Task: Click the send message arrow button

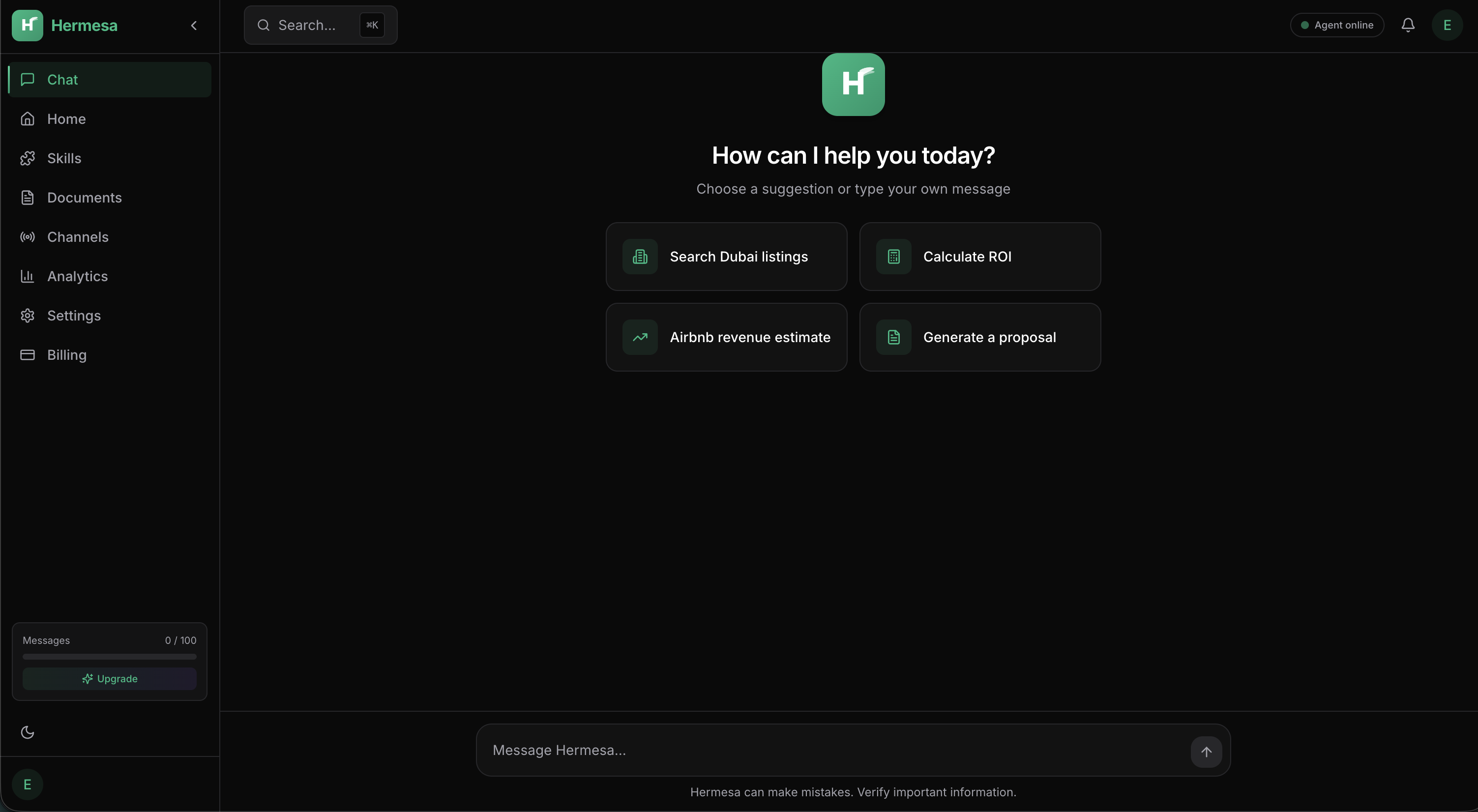Action: click(x=1206, y=751)
